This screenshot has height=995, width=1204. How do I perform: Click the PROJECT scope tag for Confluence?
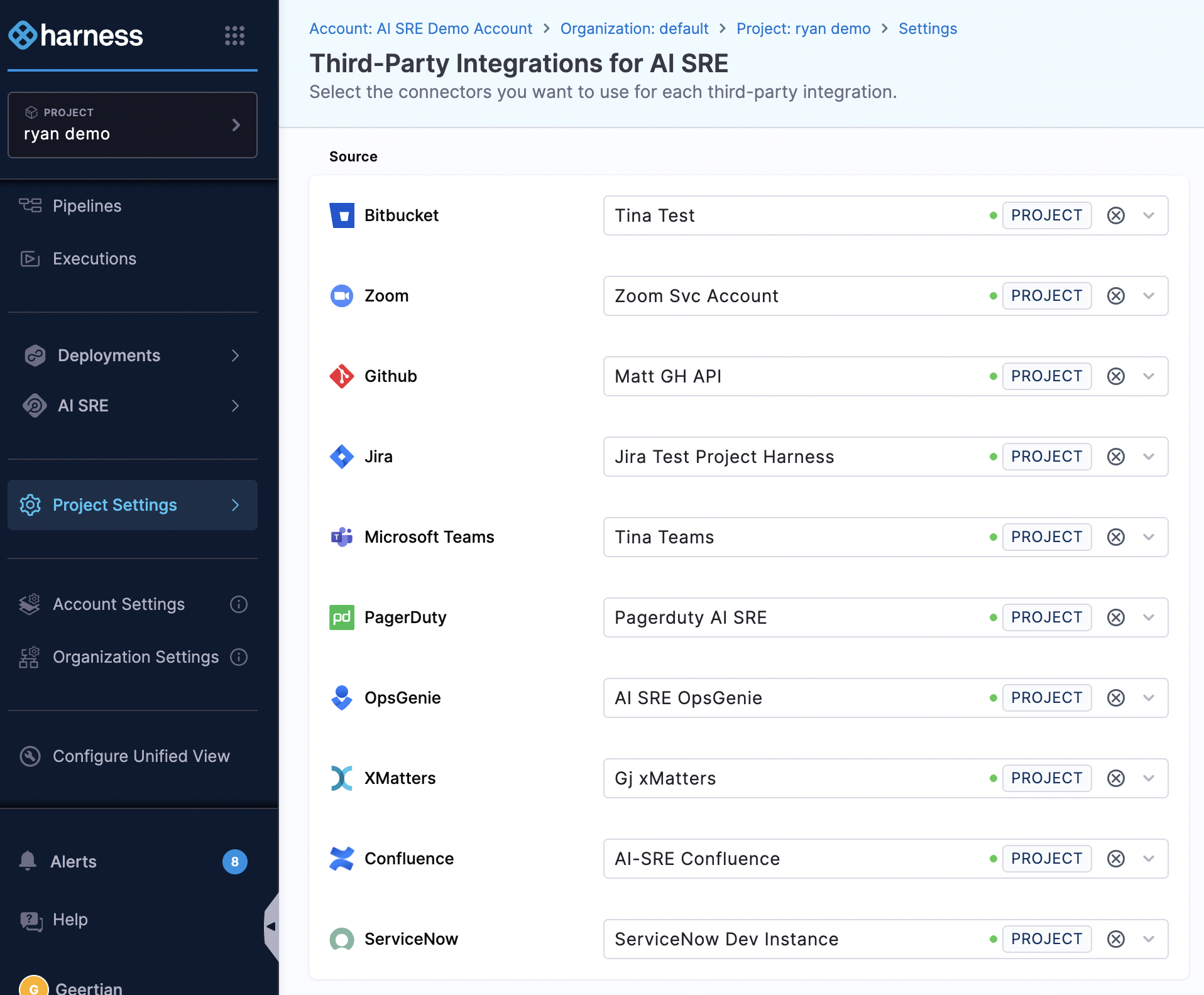click(1046, 859)
